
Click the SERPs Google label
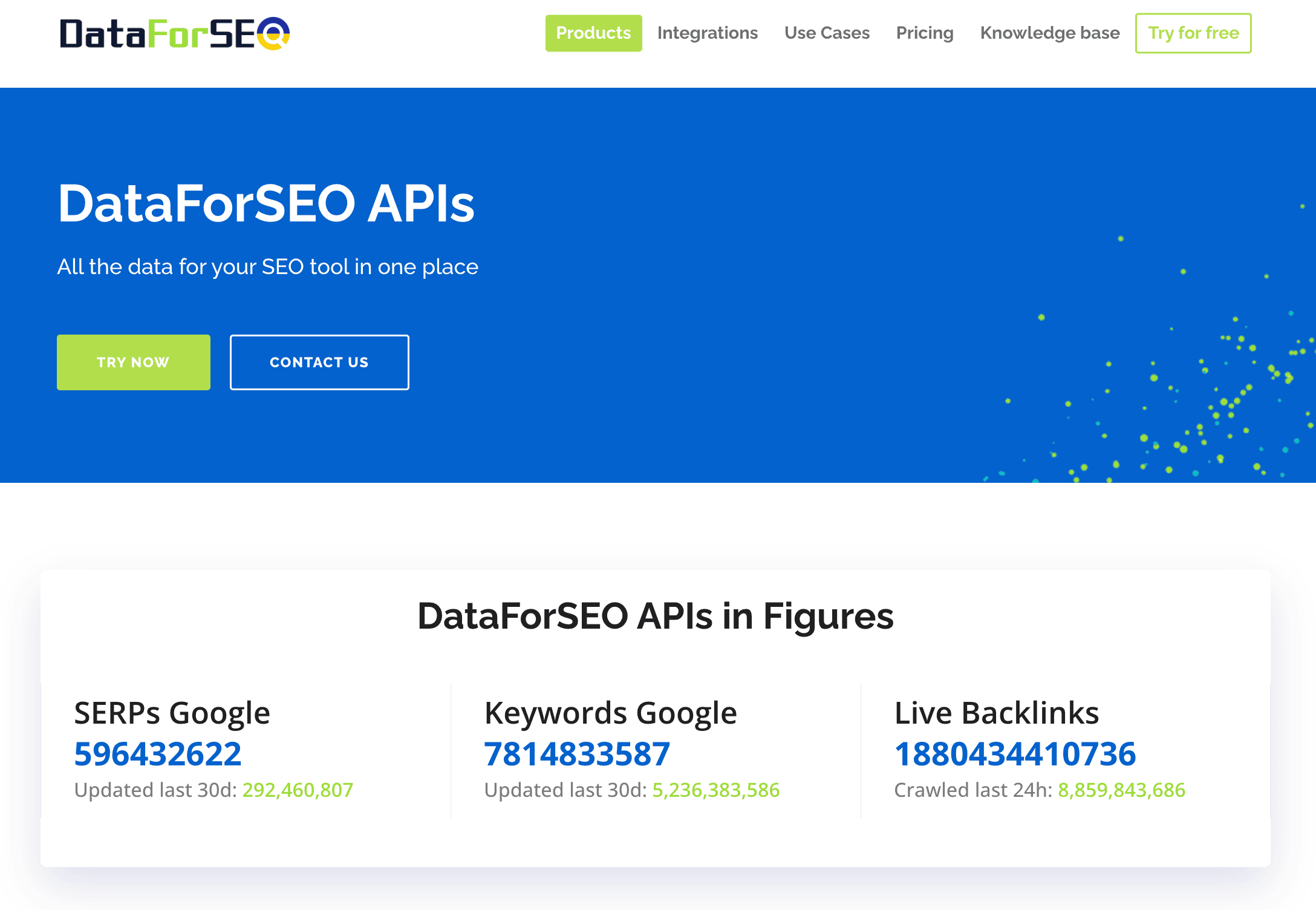point(172,713)
